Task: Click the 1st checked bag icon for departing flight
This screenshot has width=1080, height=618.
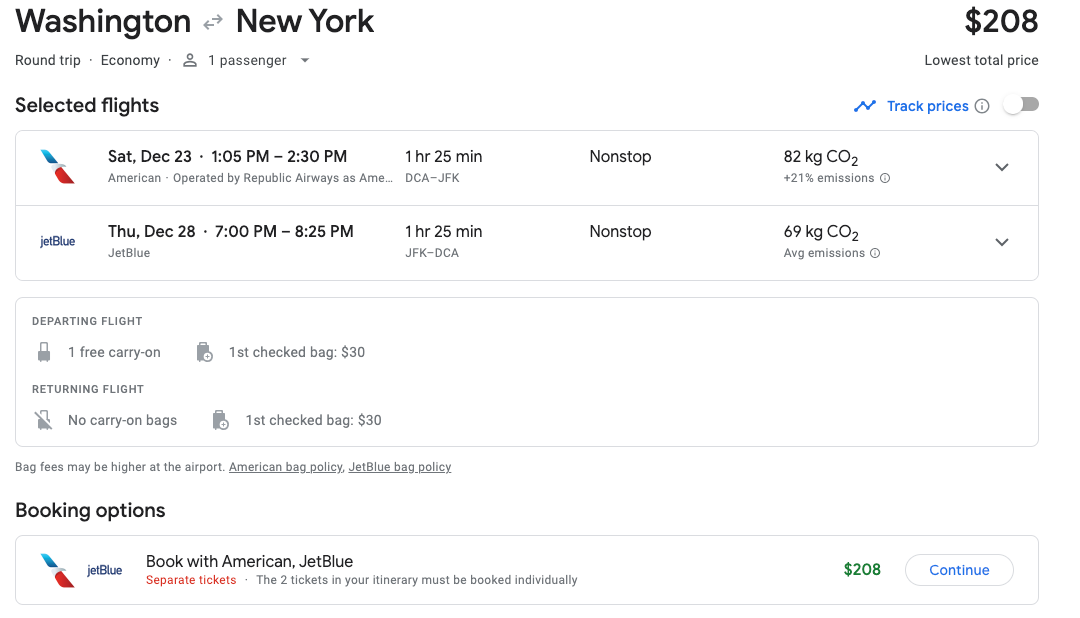Action: (204, 351)
